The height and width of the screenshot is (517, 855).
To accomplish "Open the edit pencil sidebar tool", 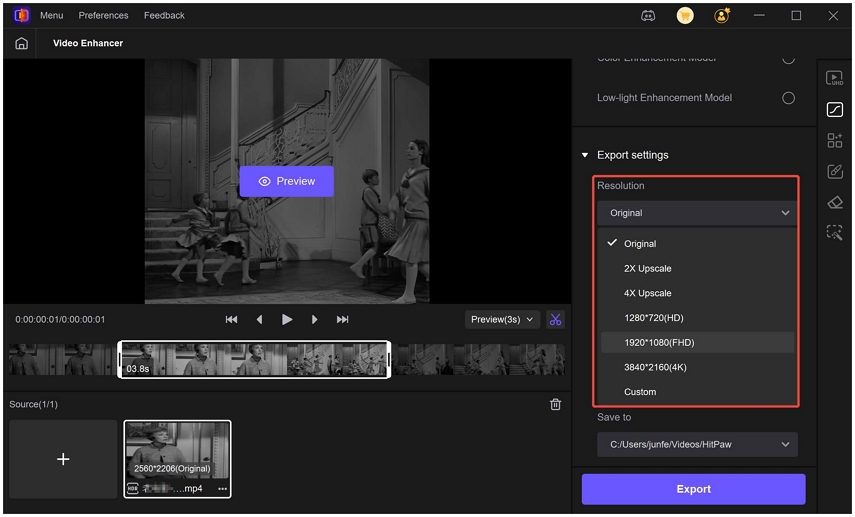I will (x=834, y=172).
